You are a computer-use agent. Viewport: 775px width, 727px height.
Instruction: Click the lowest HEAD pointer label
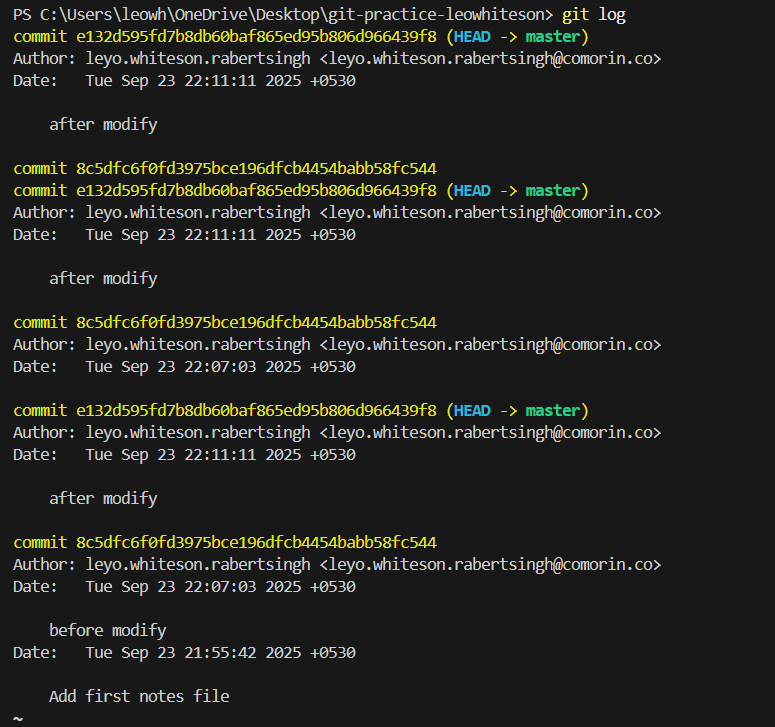(x=472, y=410)
